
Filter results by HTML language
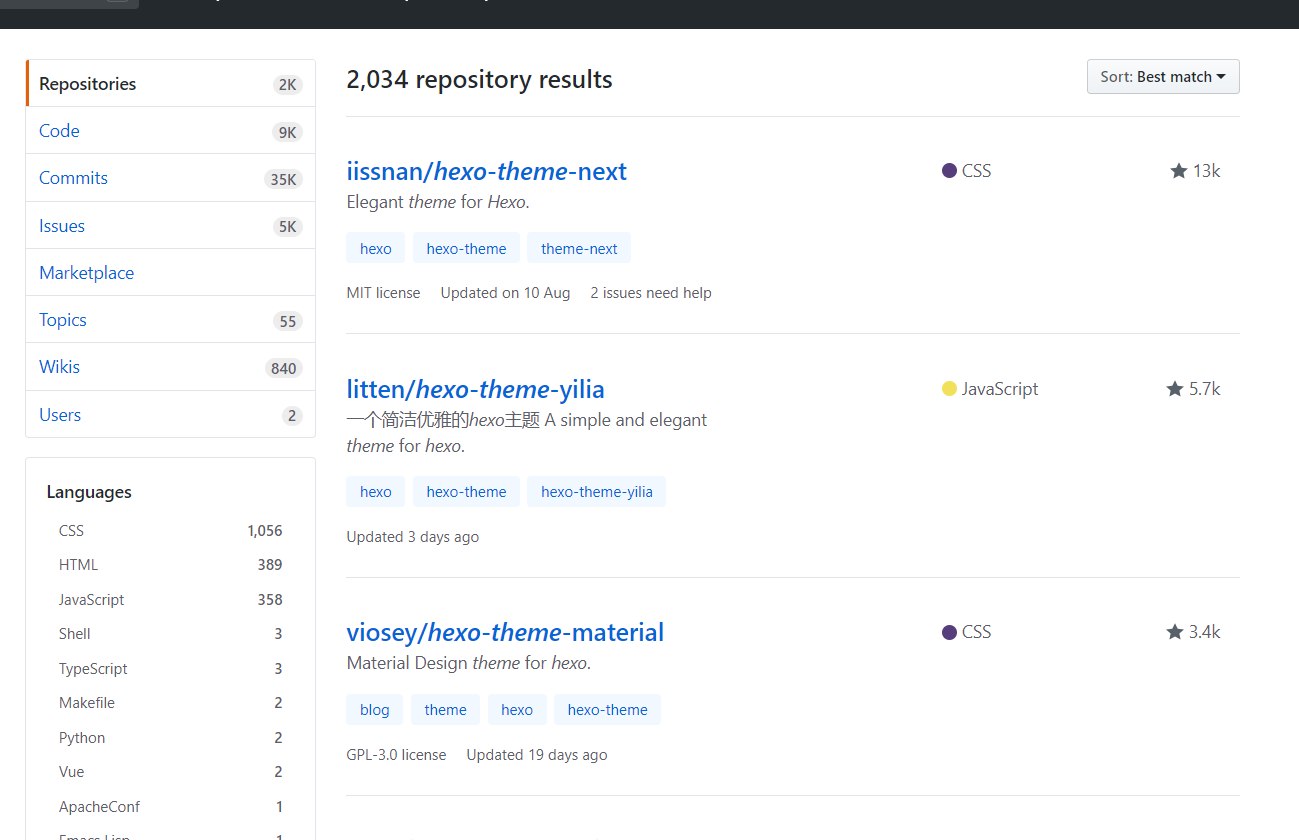(x=171, y=565)
